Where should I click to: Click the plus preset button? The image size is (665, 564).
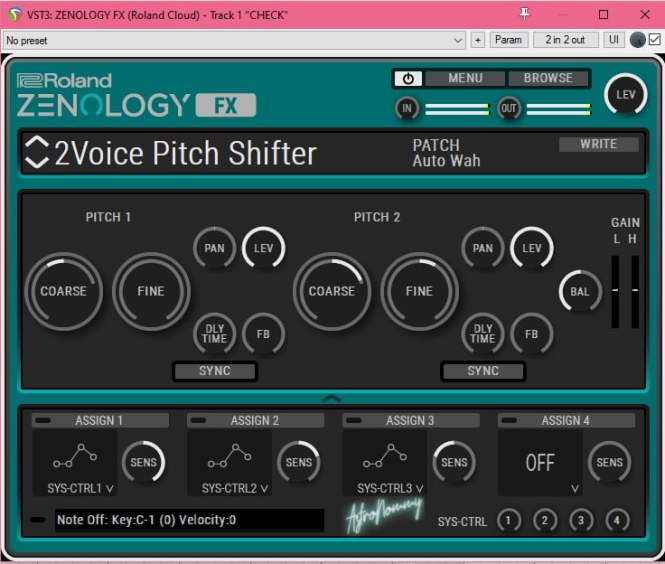click(478, 40)
